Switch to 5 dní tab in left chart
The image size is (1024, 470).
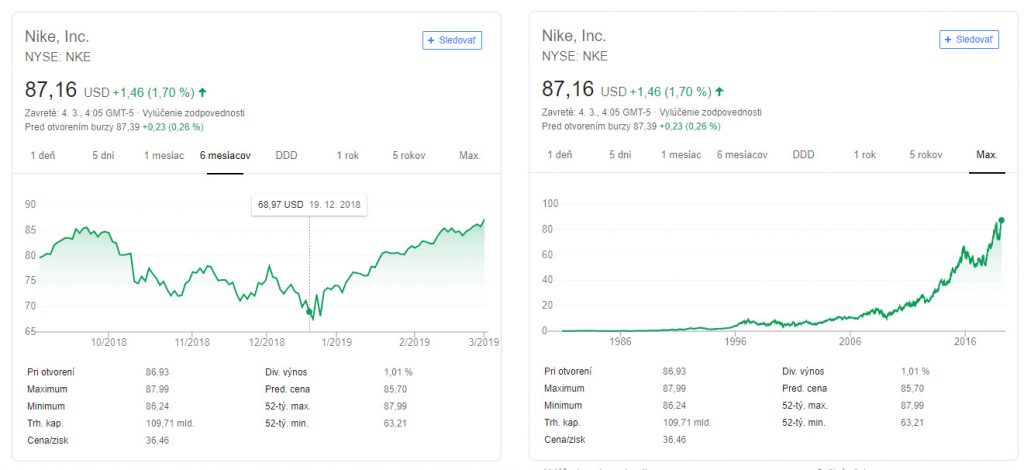pyautogui.click(x=103, y=156)
